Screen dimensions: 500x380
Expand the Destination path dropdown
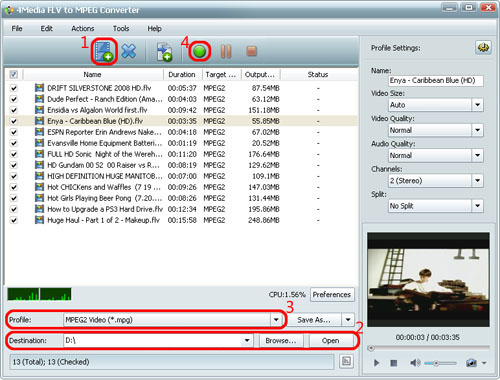pyautogui.click(x=247, y=340)
